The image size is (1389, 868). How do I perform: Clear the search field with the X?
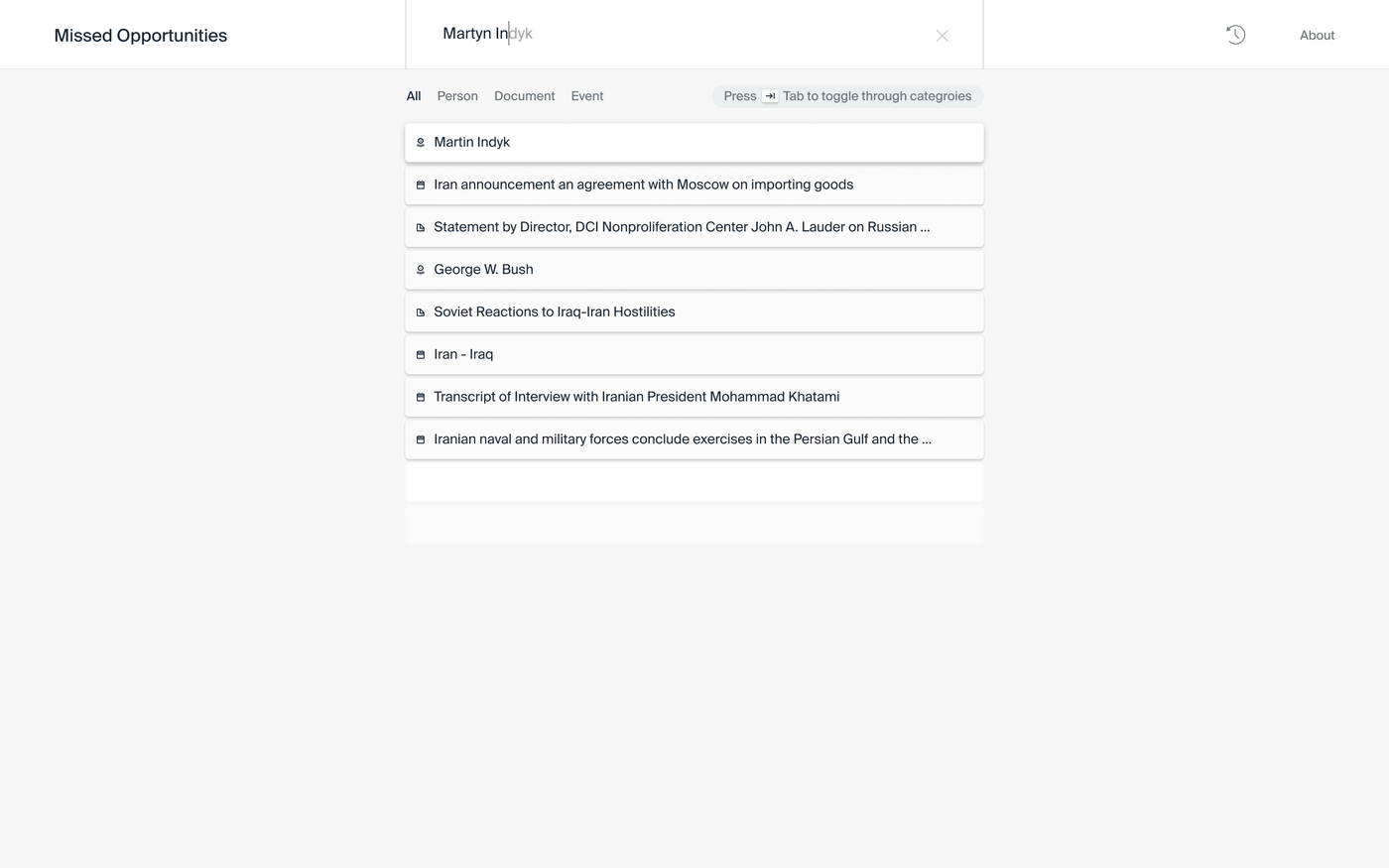point(943,36)
